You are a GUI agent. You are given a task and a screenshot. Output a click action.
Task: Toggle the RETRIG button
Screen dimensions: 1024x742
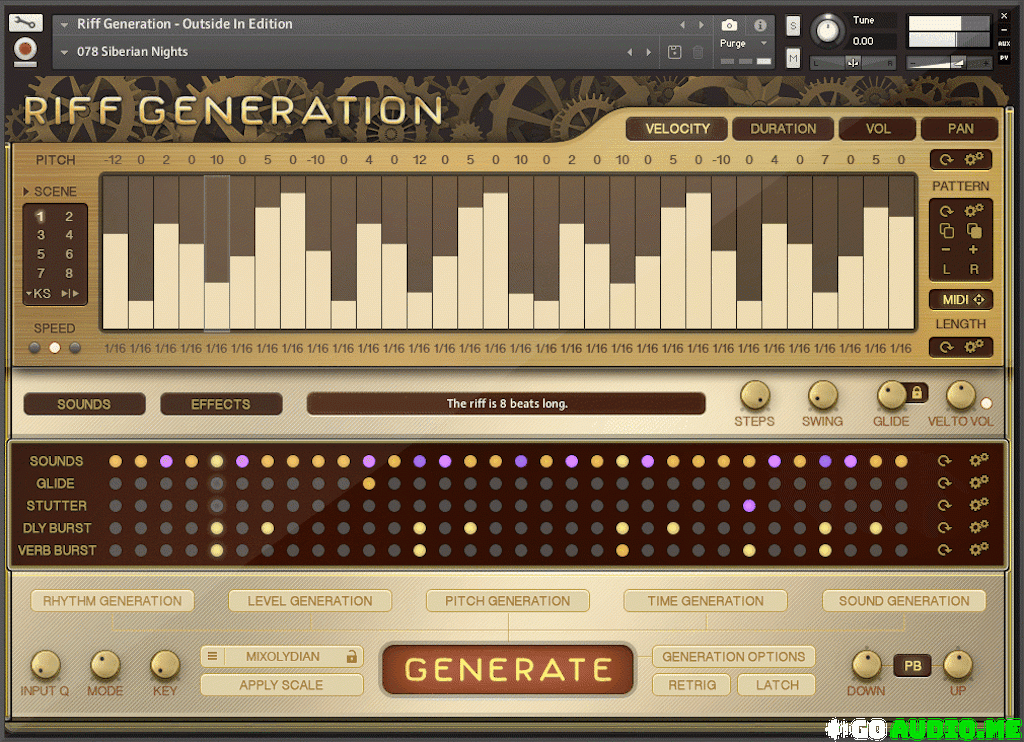pos(691,685)
